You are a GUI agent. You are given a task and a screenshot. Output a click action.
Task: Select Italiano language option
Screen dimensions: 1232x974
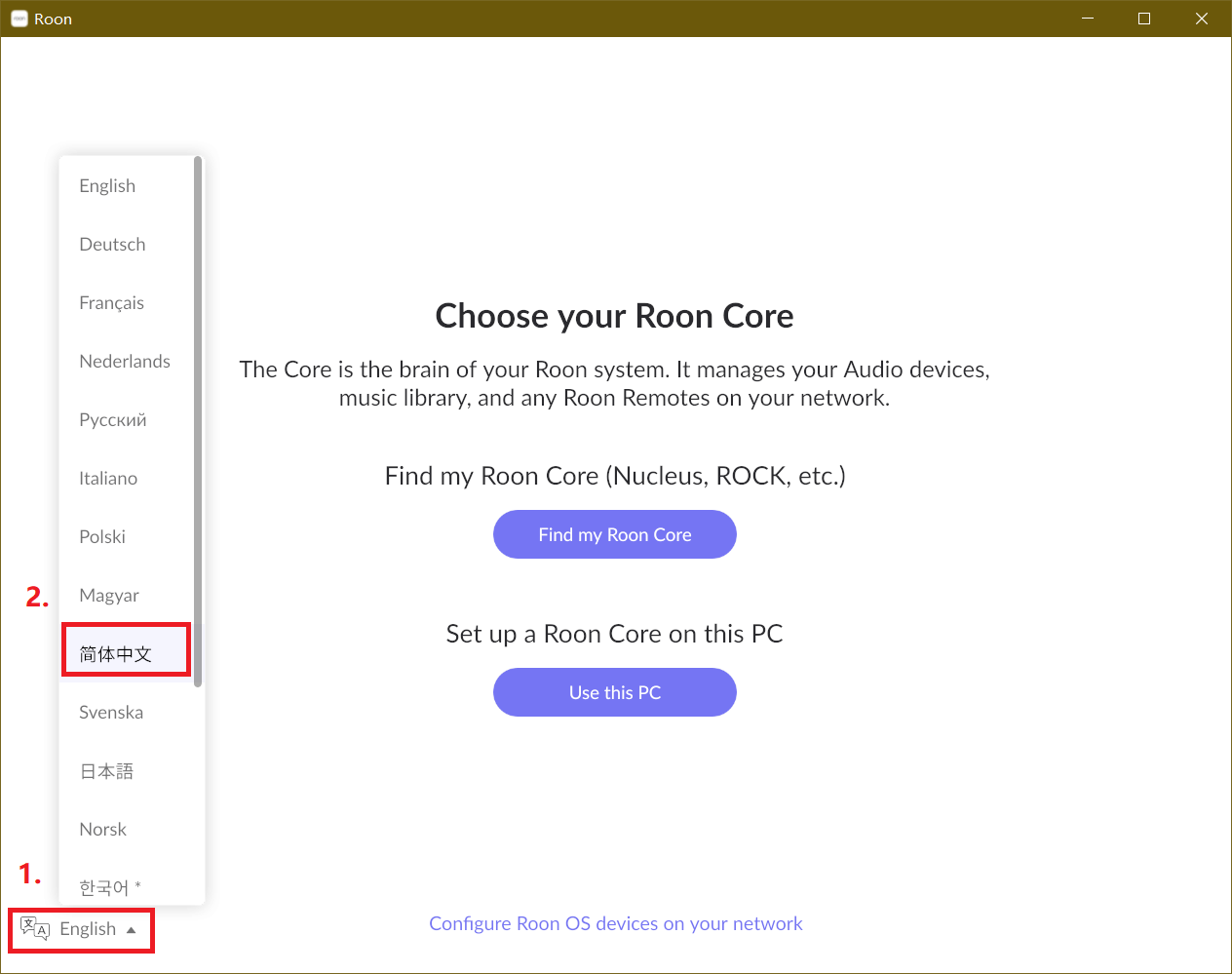(x=108, y=479)
